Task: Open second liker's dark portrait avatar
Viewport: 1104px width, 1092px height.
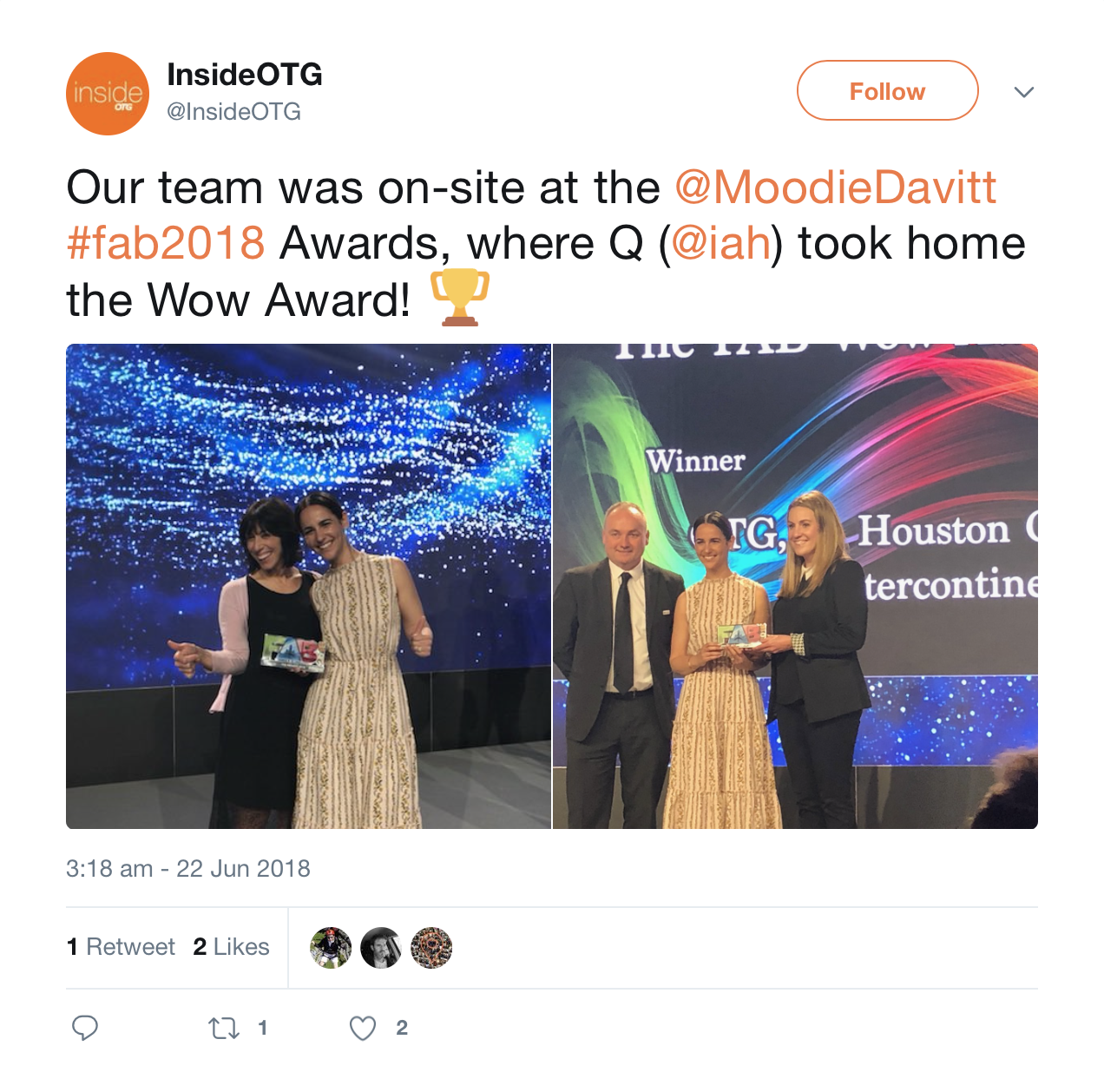Action: (x=381, y=948)
